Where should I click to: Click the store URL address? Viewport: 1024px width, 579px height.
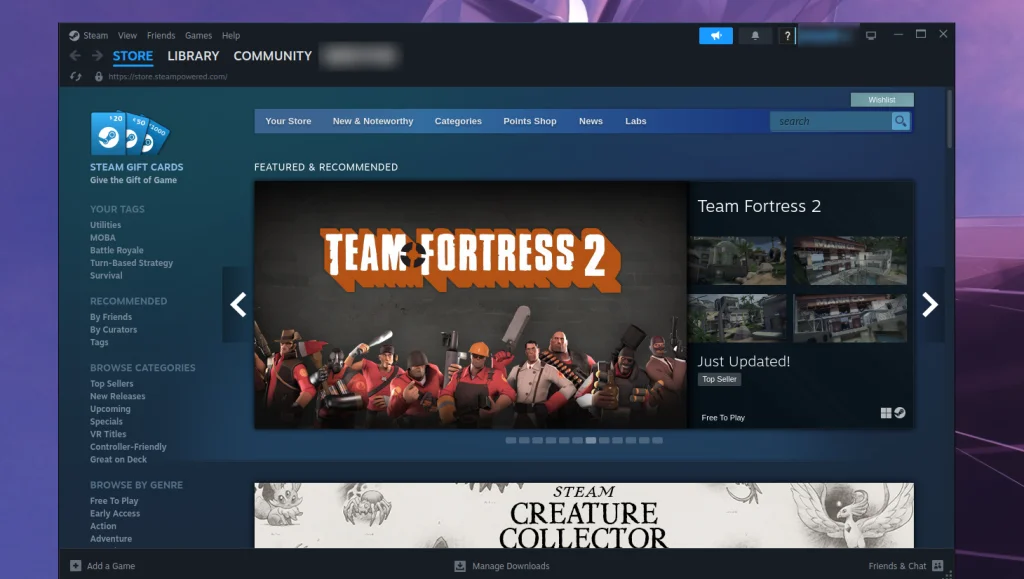click(x=168, y=76)
